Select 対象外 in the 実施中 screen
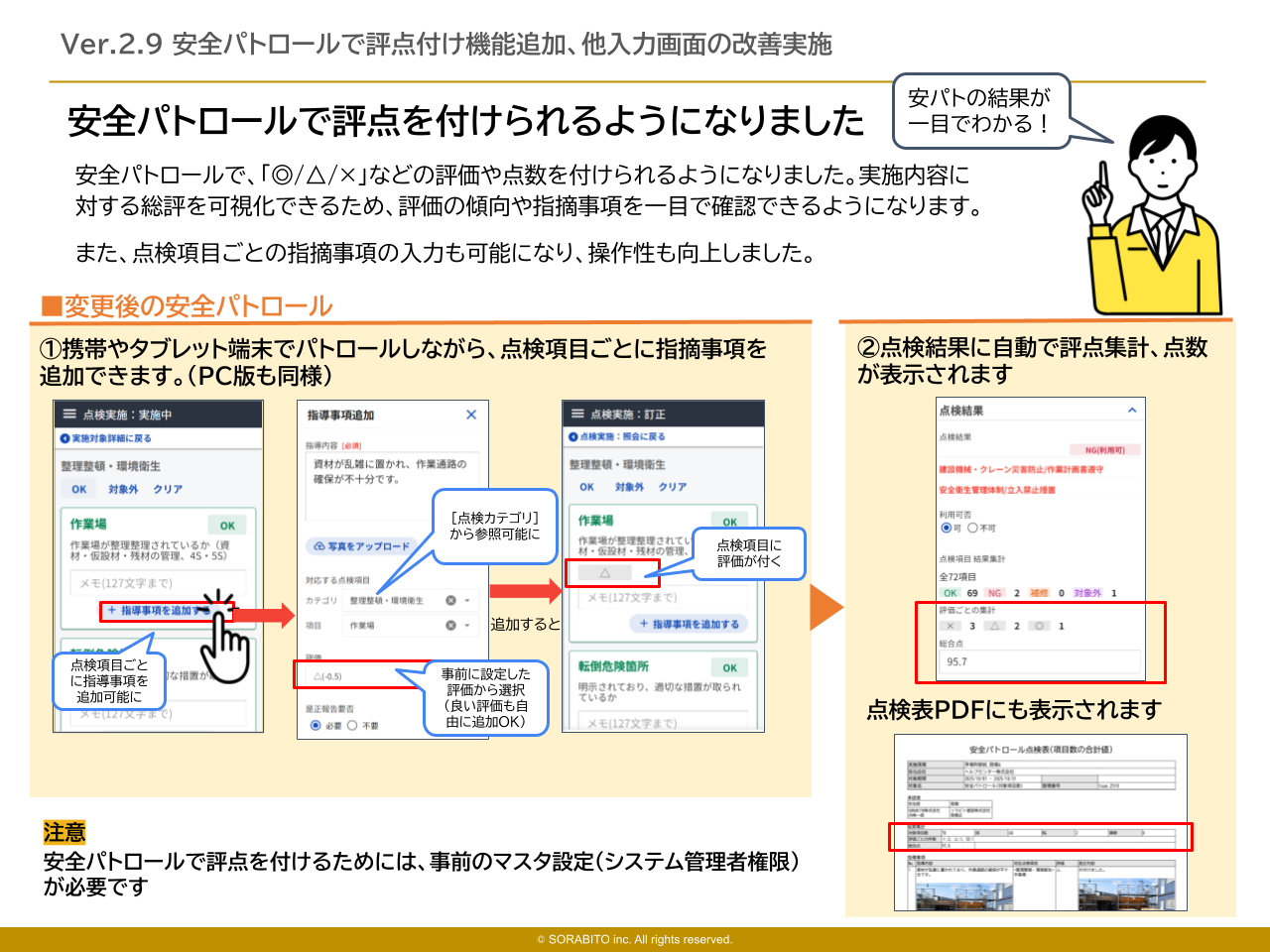The width and height of the screenshot is (1270, 952). point(123,489)
